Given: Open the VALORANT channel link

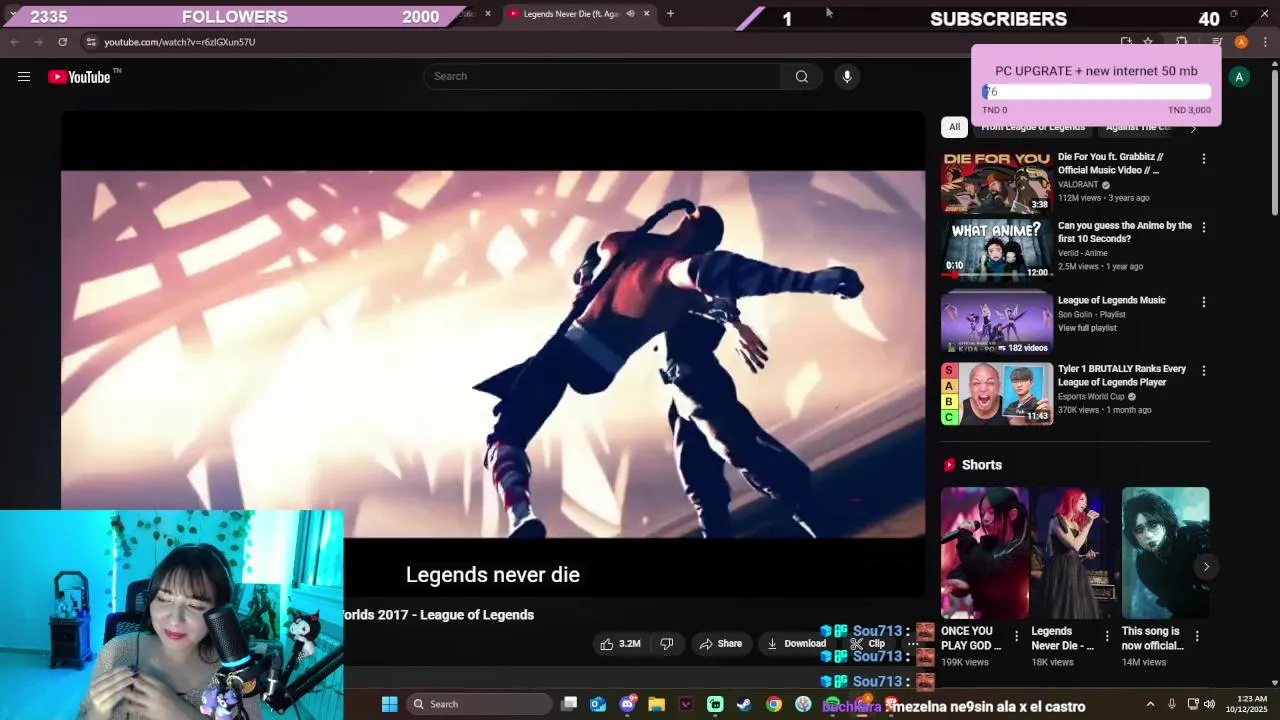Looking at the screenshot, I should (x=1079, y=185).
